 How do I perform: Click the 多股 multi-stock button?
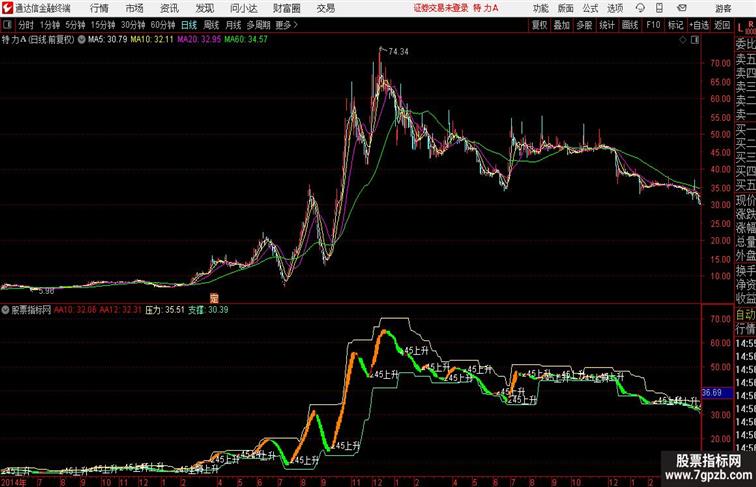pos(584,25)
